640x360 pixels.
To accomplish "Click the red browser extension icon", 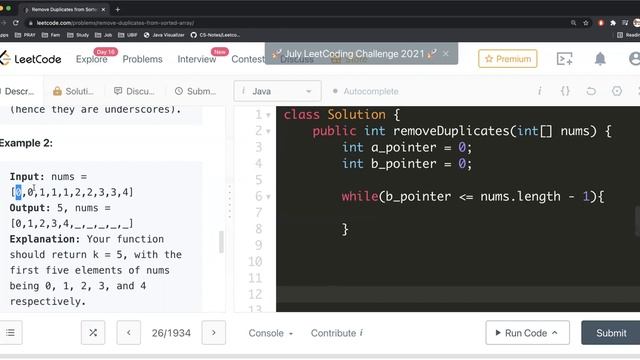I will tap(600, 23).
